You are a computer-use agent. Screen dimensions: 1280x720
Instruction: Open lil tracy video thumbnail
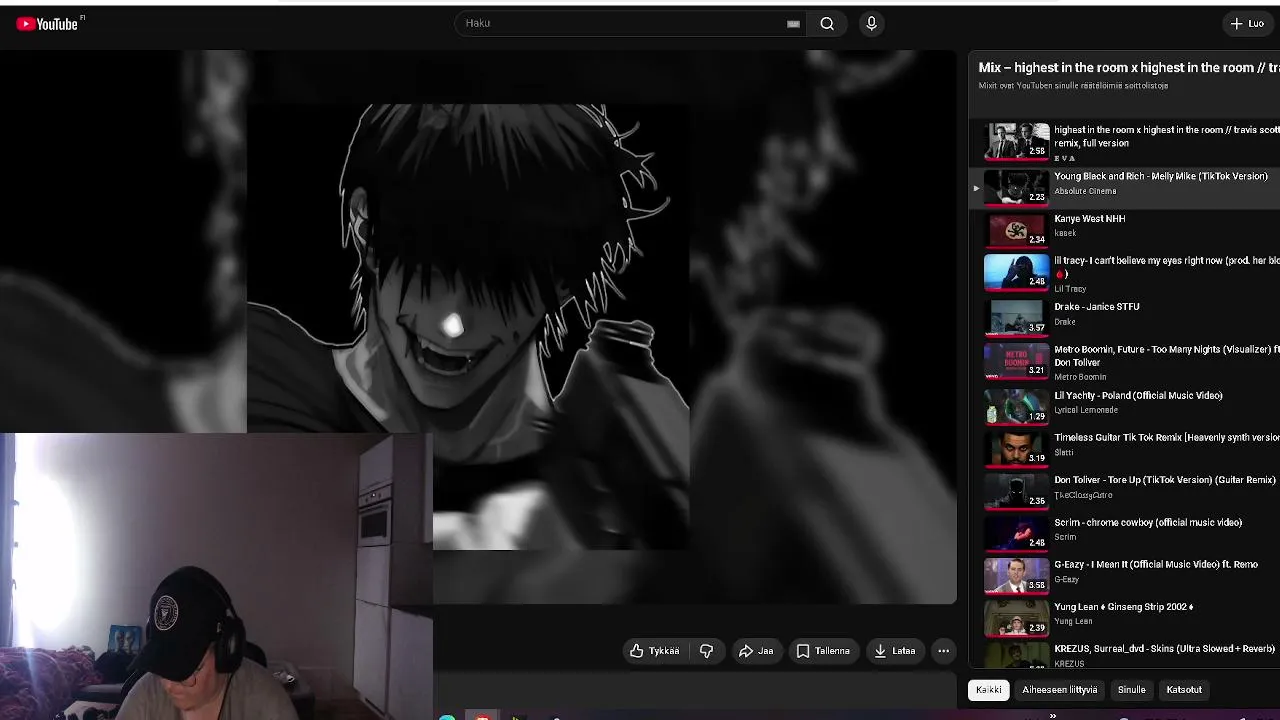(x=1017, y=272)
